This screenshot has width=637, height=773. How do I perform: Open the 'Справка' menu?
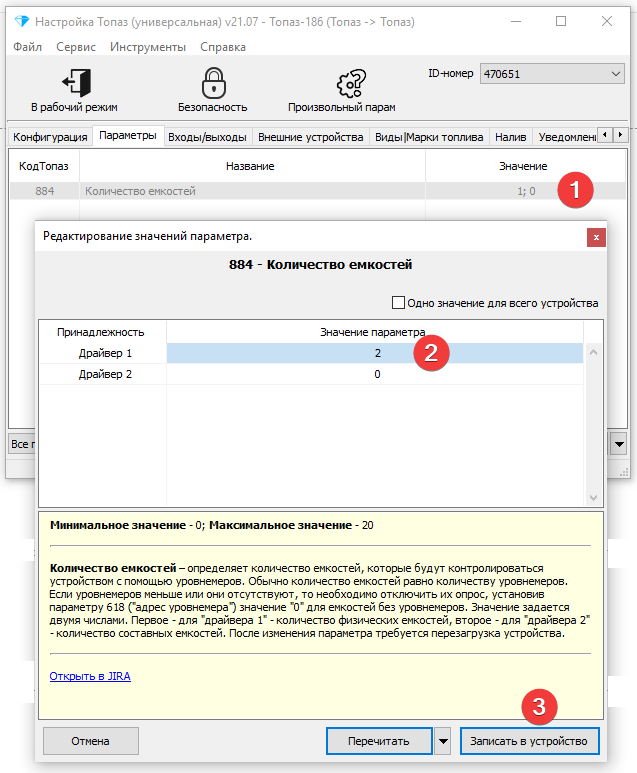(223, 47)
